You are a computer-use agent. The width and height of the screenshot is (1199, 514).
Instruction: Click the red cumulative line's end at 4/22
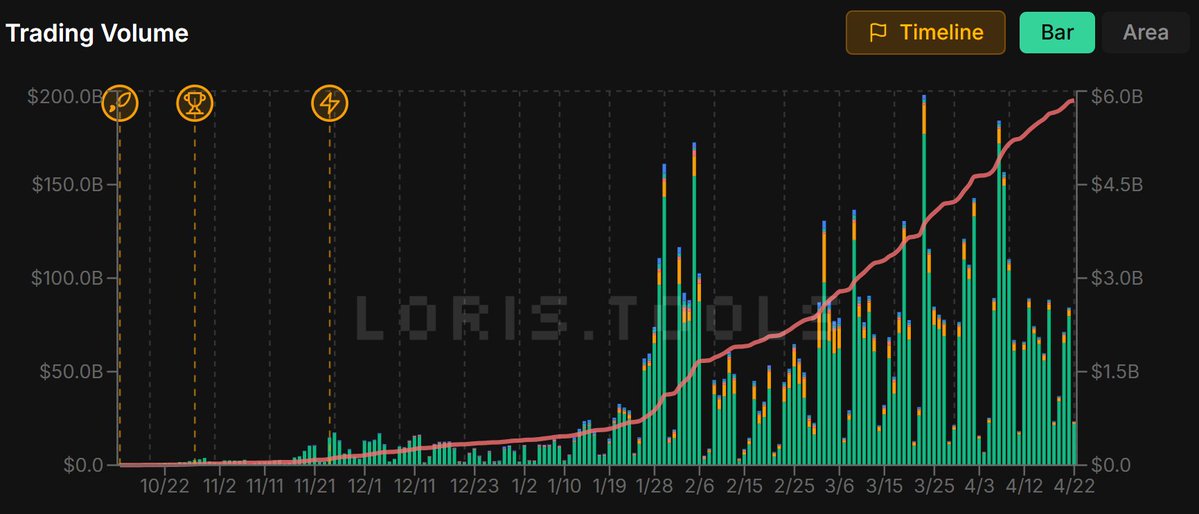click(1072, 101)
